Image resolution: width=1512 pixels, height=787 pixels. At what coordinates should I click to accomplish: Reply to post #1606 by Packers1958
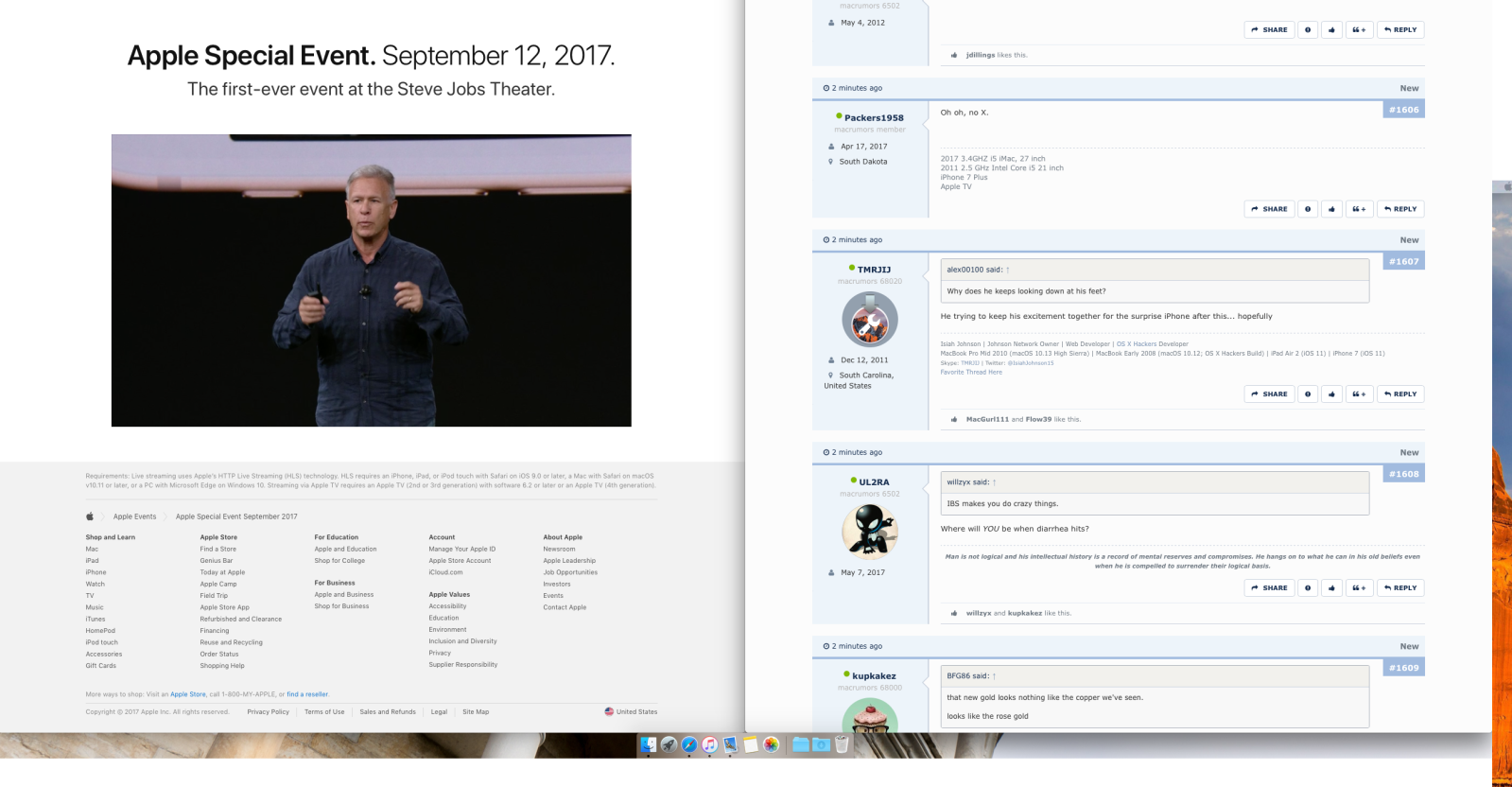click(1400, 209)
